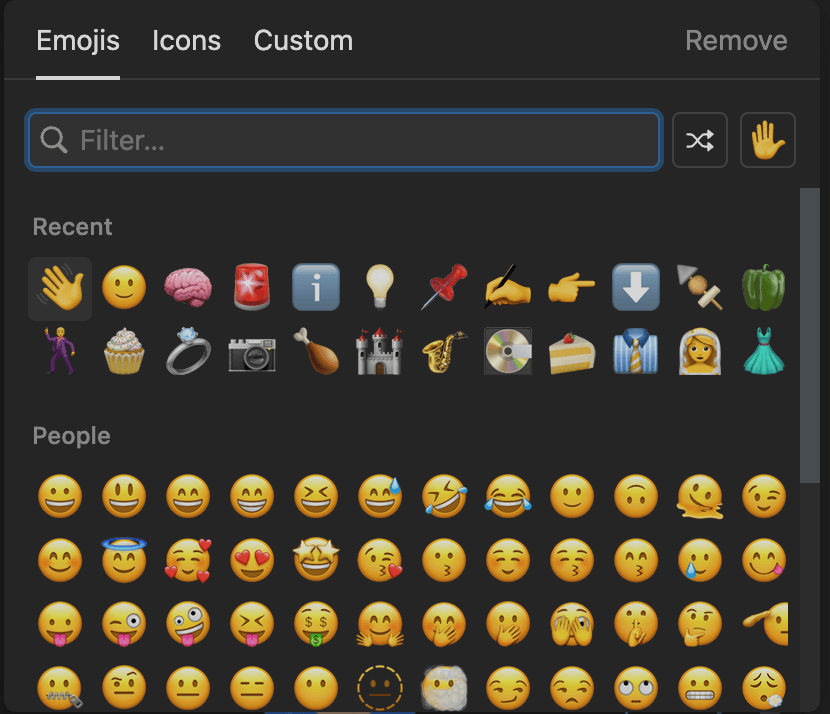Screen dimensions: 830x714
Task: Pick the heart-eyes face emoji
Action: click(252, 560)
